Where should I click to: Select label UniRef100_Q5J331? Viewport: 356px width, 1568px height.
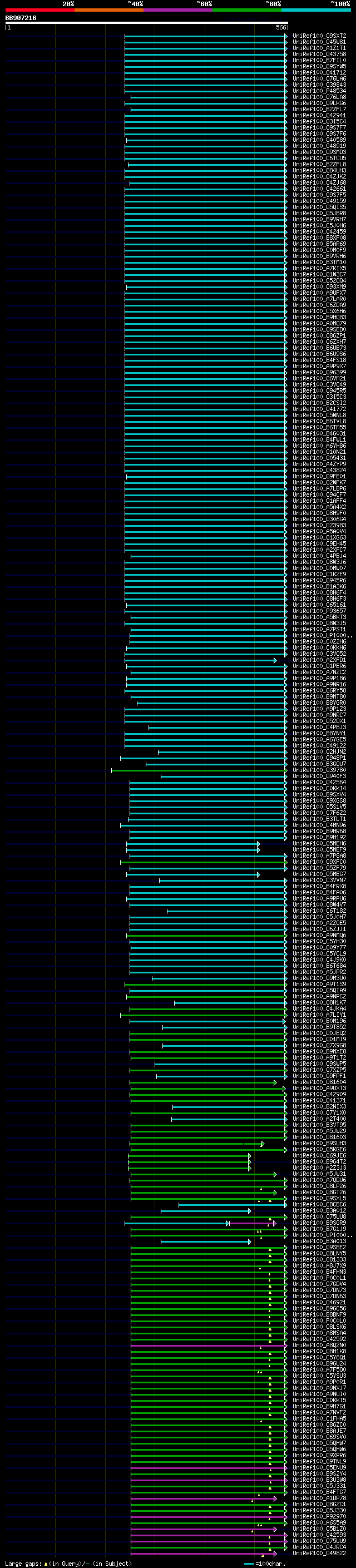(319, 1486)
